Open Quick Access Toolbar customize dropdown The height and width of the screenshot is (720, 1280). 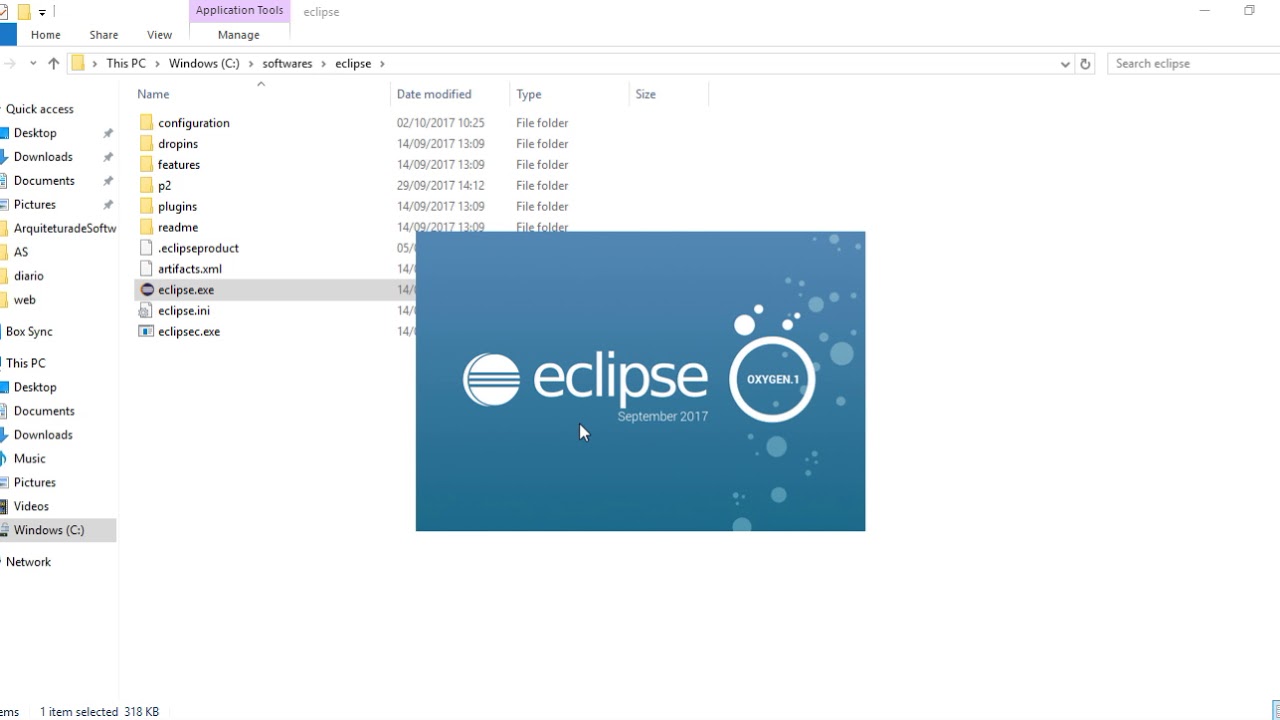click(x=42, y=12)
